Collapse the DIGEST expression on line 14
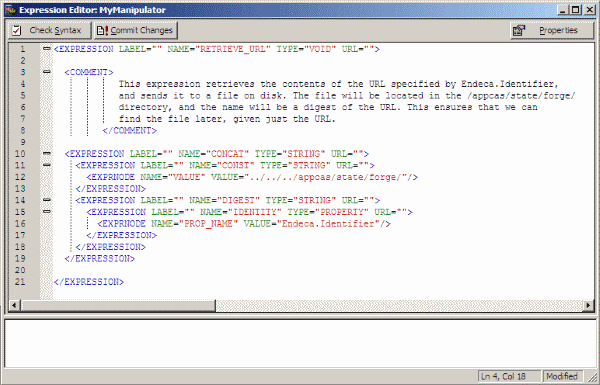Image resolution: width=600 pixels, height=385 pixels. 47,200
